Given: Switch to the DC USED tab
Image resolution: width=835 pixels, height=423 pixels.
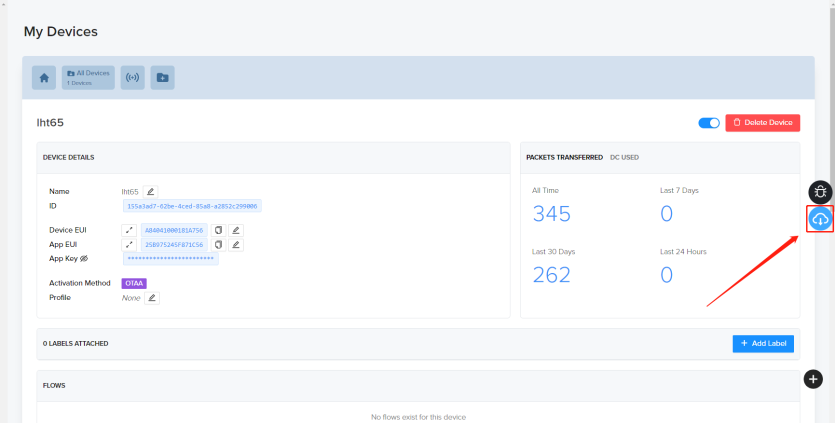Looking at the screenshot, I should tap(624, 158).
